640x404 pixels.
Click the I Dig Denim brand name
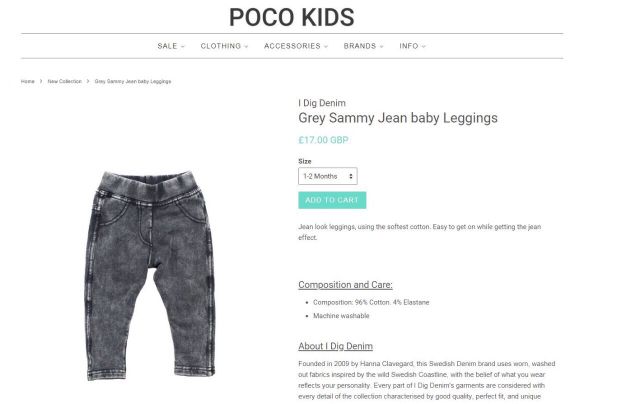click(x=322, y=102)
